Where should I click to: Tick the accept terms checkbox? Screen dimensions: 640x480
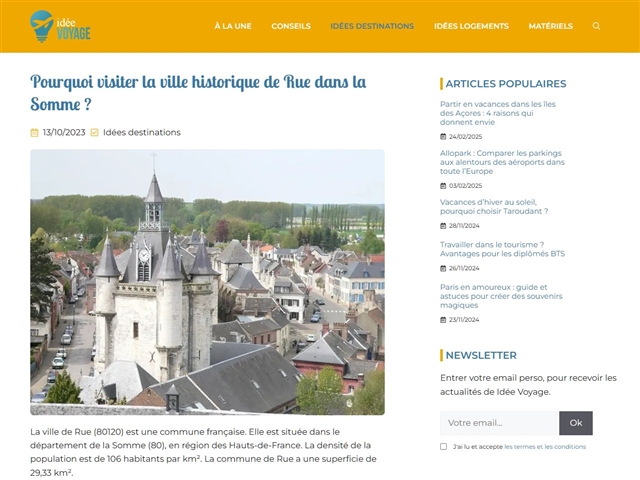[444, 447]
